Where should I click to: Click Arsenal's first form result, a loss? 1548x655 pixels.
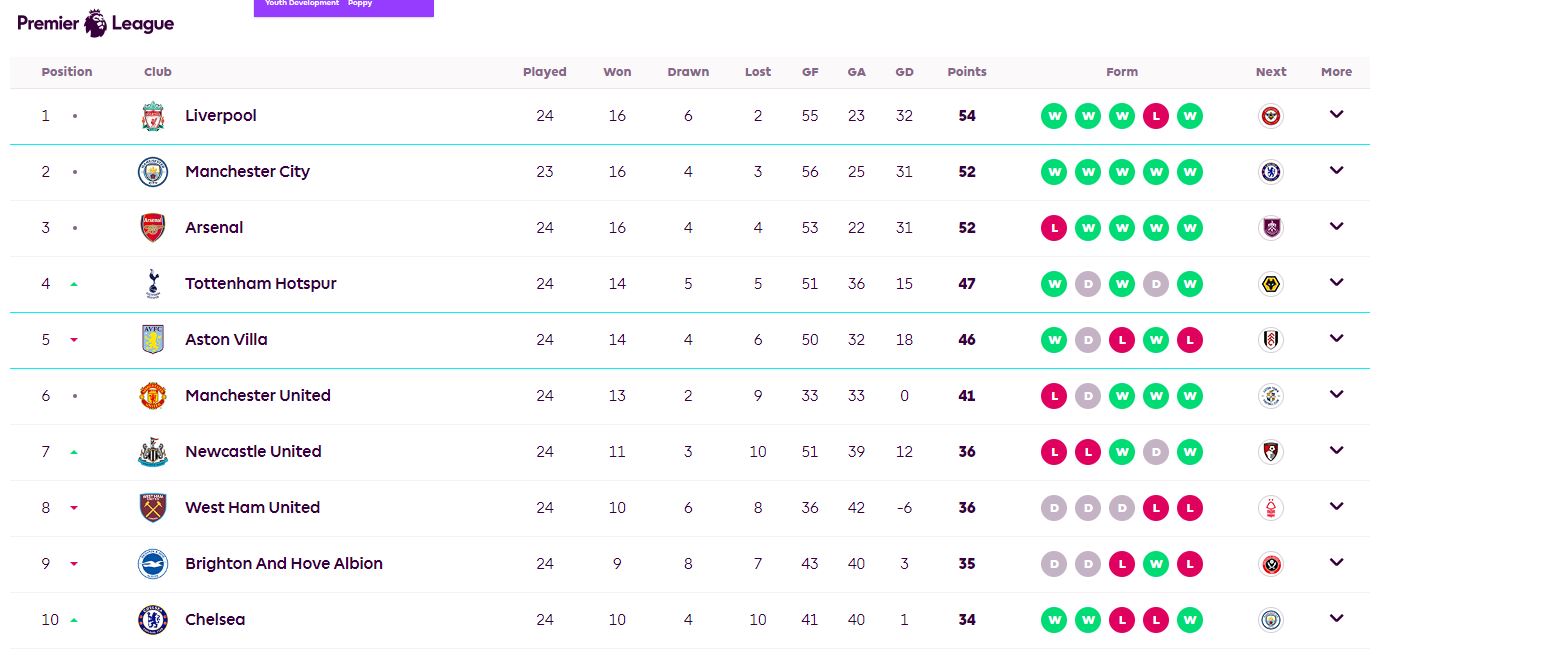[1054, 228]
